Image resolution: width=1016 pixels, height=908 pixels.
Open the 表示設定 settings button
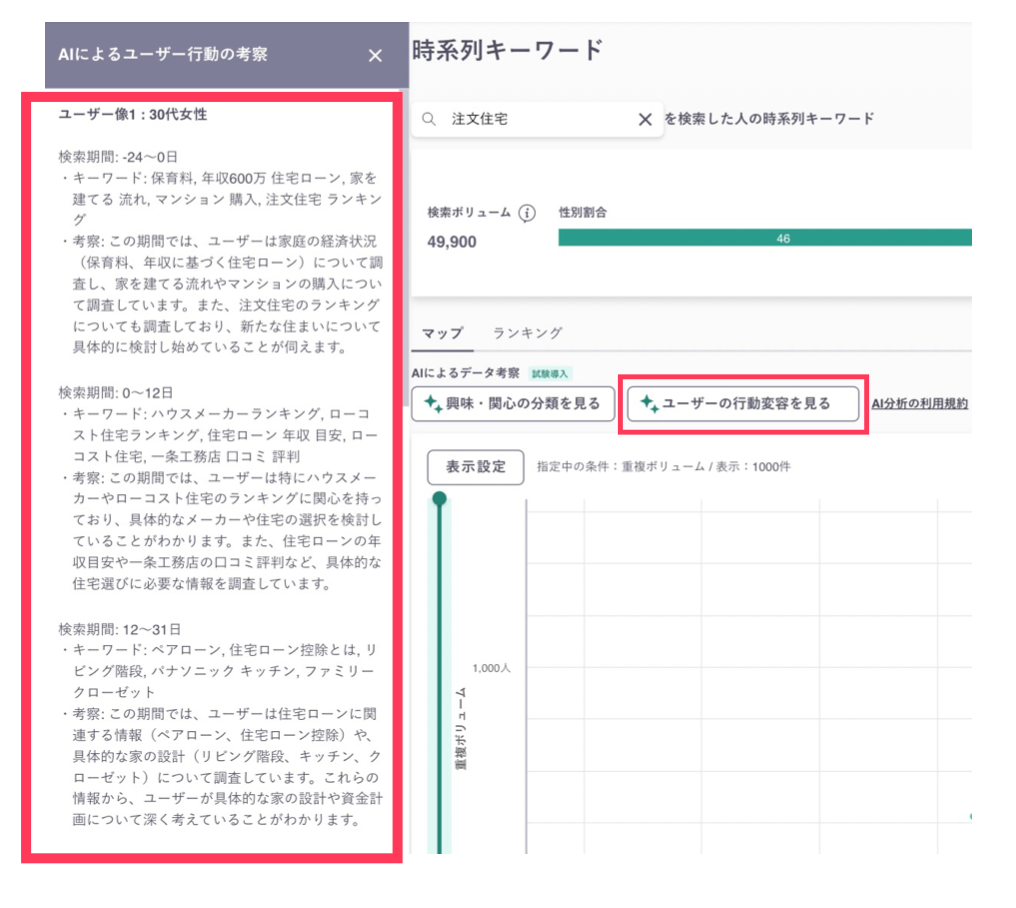tap(476, 467)
